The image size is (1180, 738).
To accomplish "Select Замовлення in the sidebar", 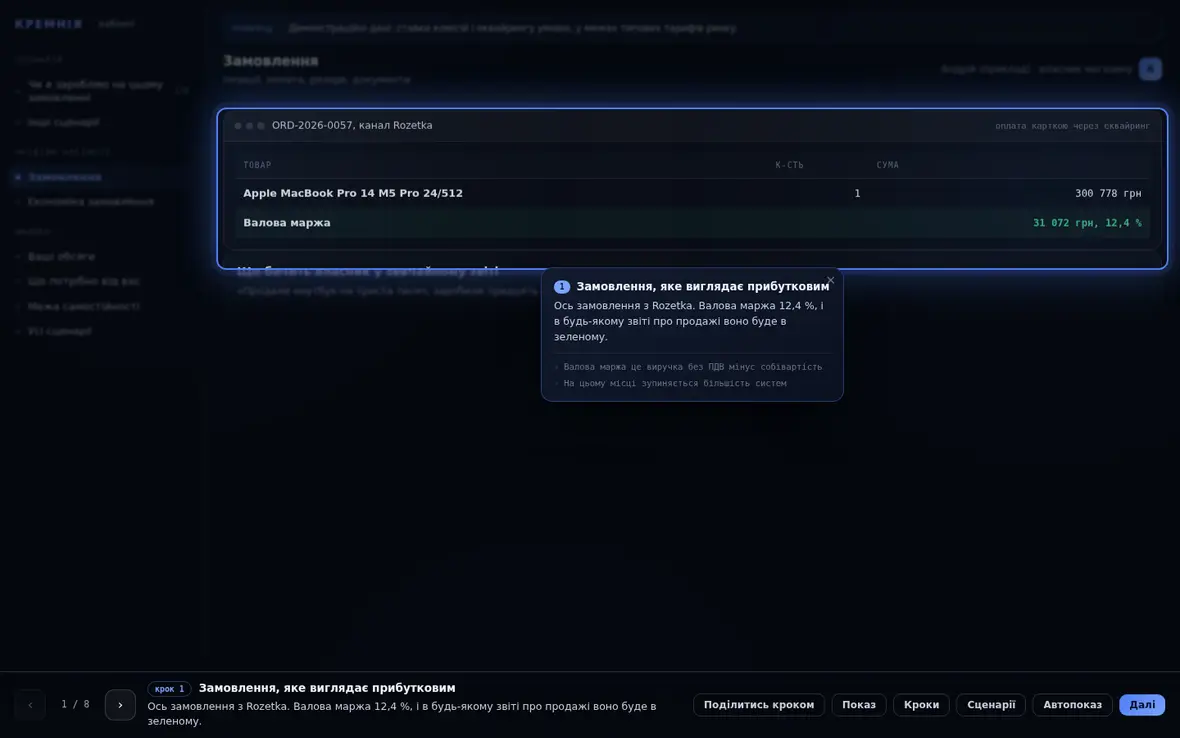I will click(65, 178).
